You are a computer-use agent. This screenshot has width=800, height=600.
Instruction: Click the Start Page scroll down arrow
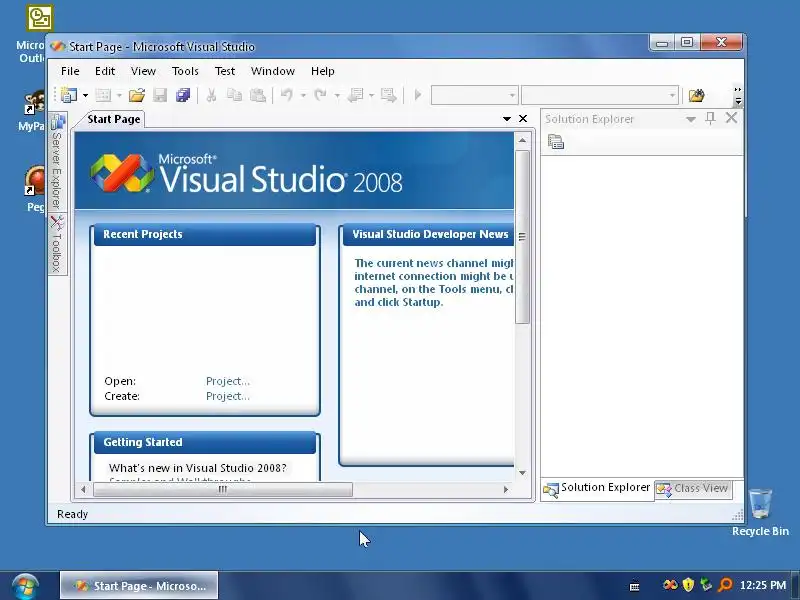pyautogui.click(x=522, y=473)
